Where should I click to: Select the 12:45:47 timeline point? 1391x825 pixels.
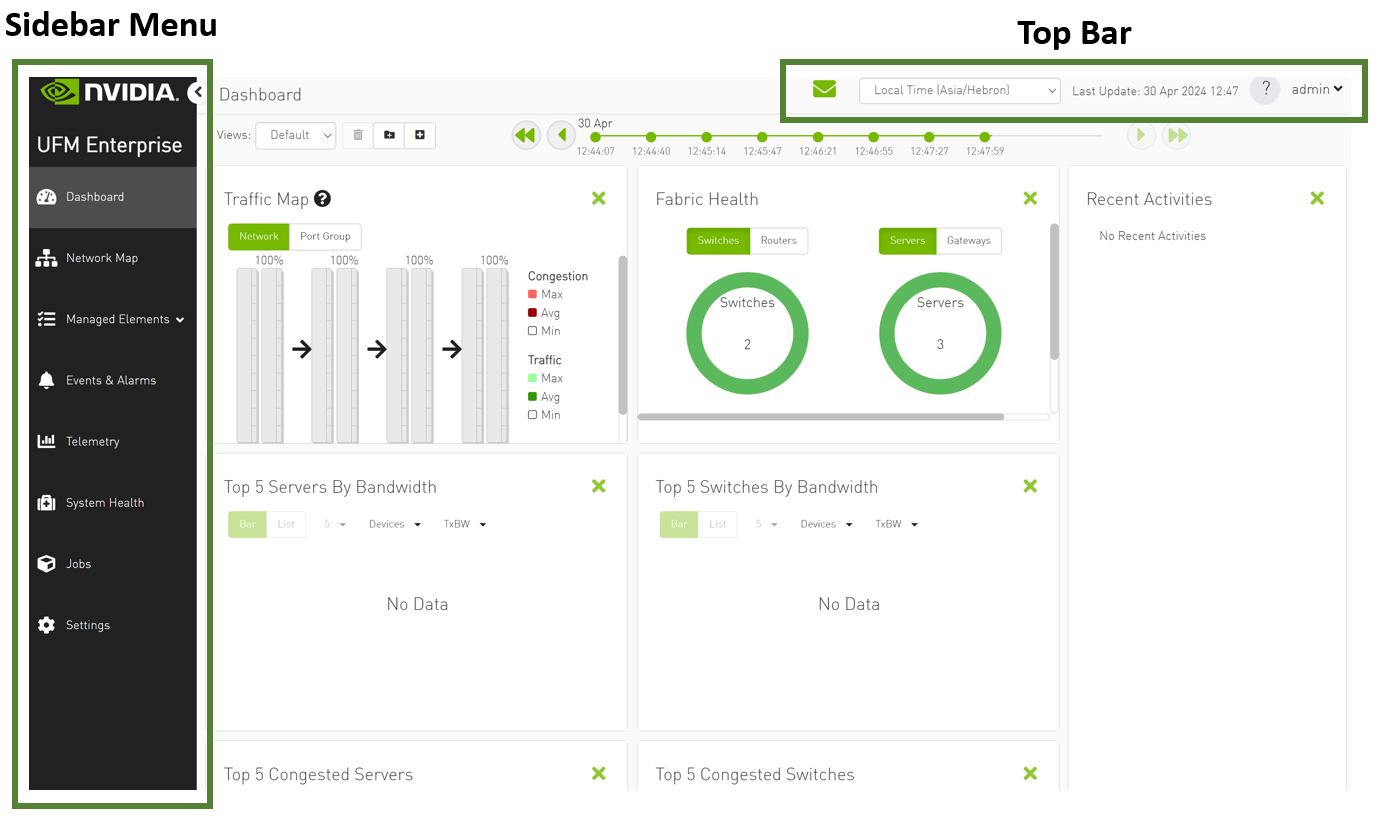(762, 137)
